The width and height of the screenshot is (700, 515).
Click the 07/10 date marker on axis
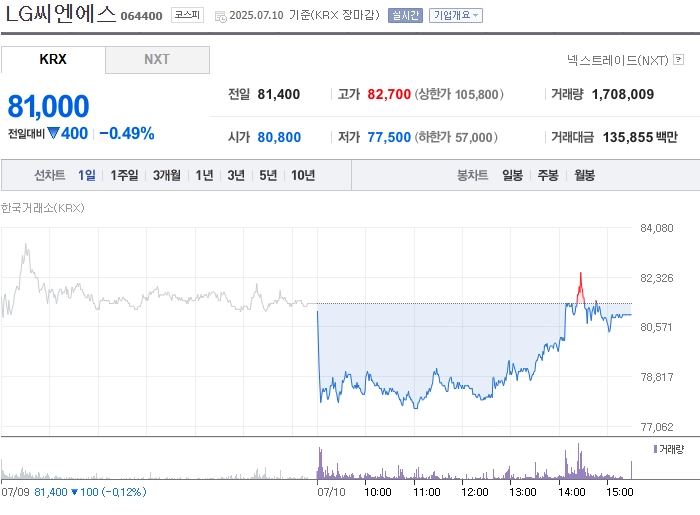point(331,492)
